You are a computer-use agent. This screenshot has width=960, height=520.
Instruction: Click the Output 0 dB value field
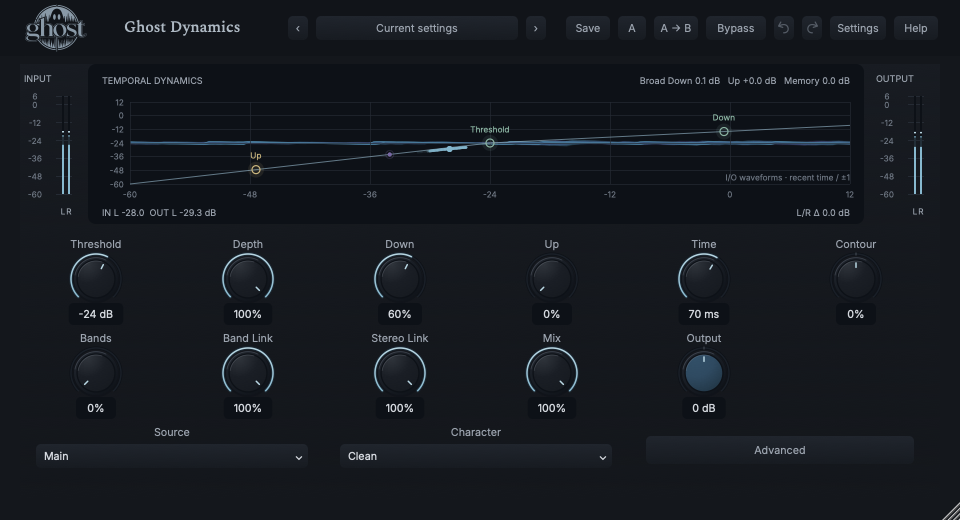point(703,409)
